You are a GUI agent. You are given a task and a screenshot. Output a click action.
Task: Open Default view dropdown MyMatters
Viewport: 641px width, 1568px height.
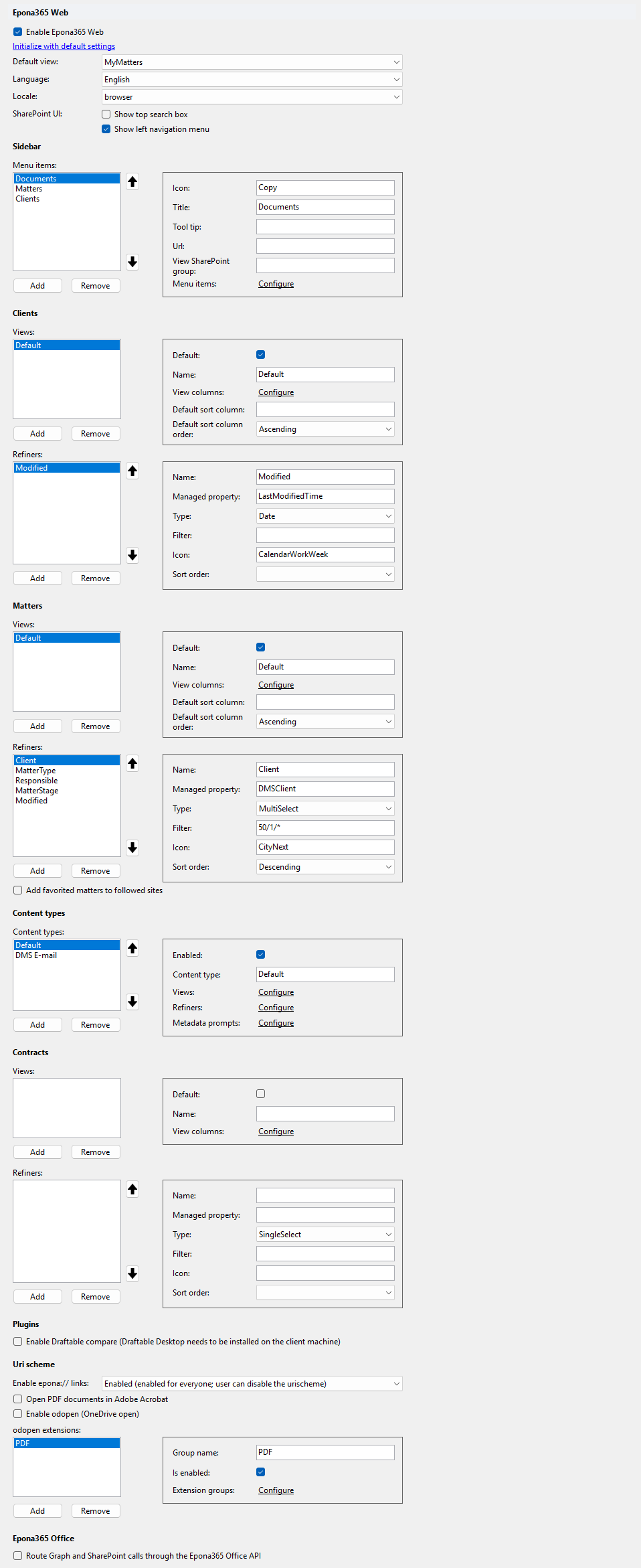pyautogui.click(x=252, y=62)
